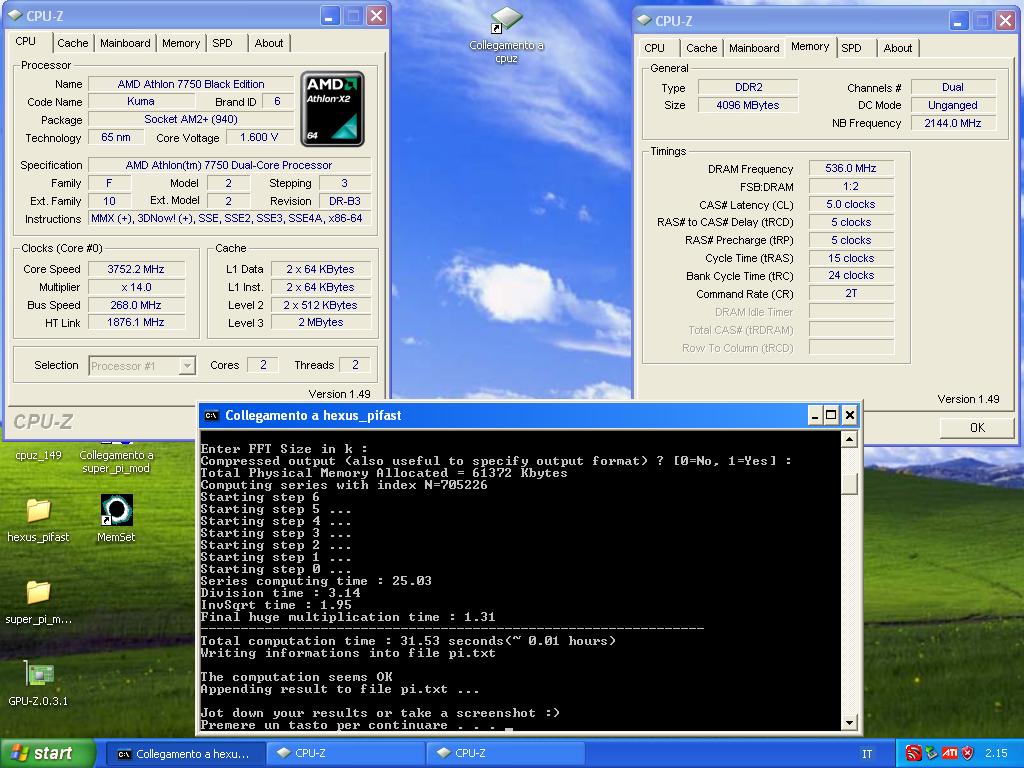Open the Processor #1 selection dropdown
The height and width of the screenshot is (768, 1024).
coord(142,366)
